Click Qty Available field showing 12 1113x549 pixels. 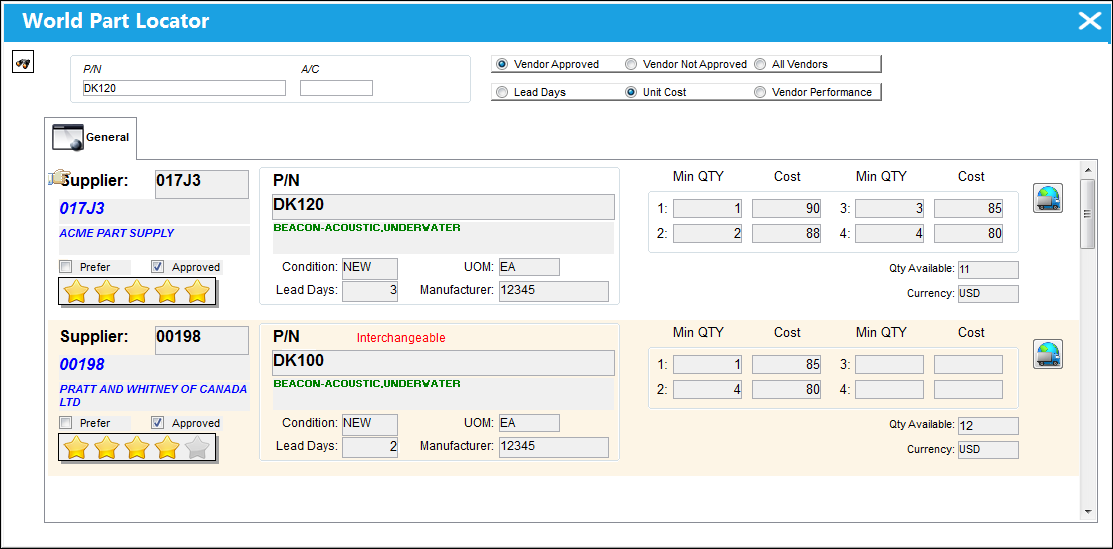click(x=988, y=426)
